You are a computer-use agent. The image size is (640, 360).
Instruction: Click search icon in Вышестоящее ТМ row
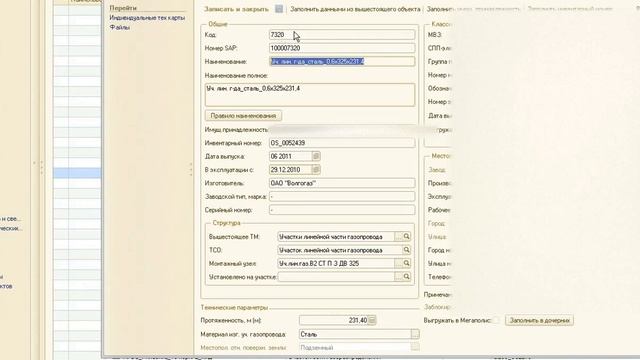pyautogui.click(x=407, y=236)
